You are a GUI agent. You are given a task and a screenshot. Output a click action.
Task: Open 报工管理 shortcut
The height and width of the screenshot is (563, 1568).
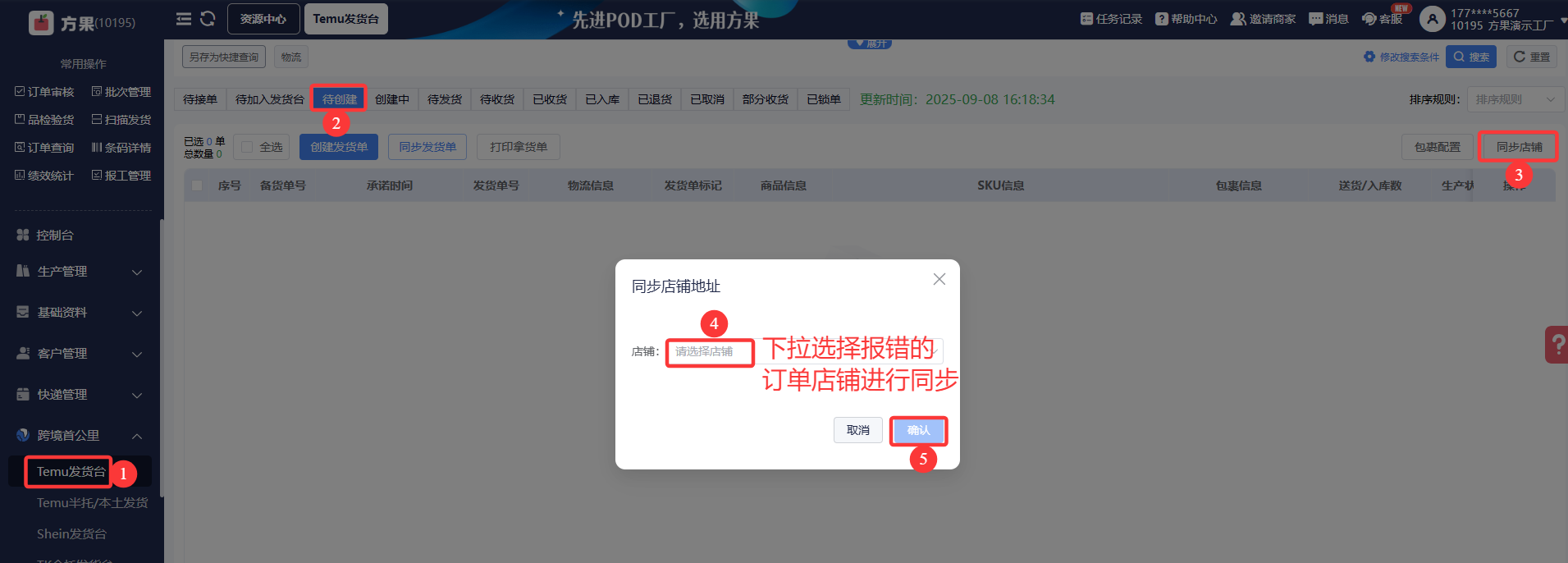pyautogui.click(x=121, y=176)
